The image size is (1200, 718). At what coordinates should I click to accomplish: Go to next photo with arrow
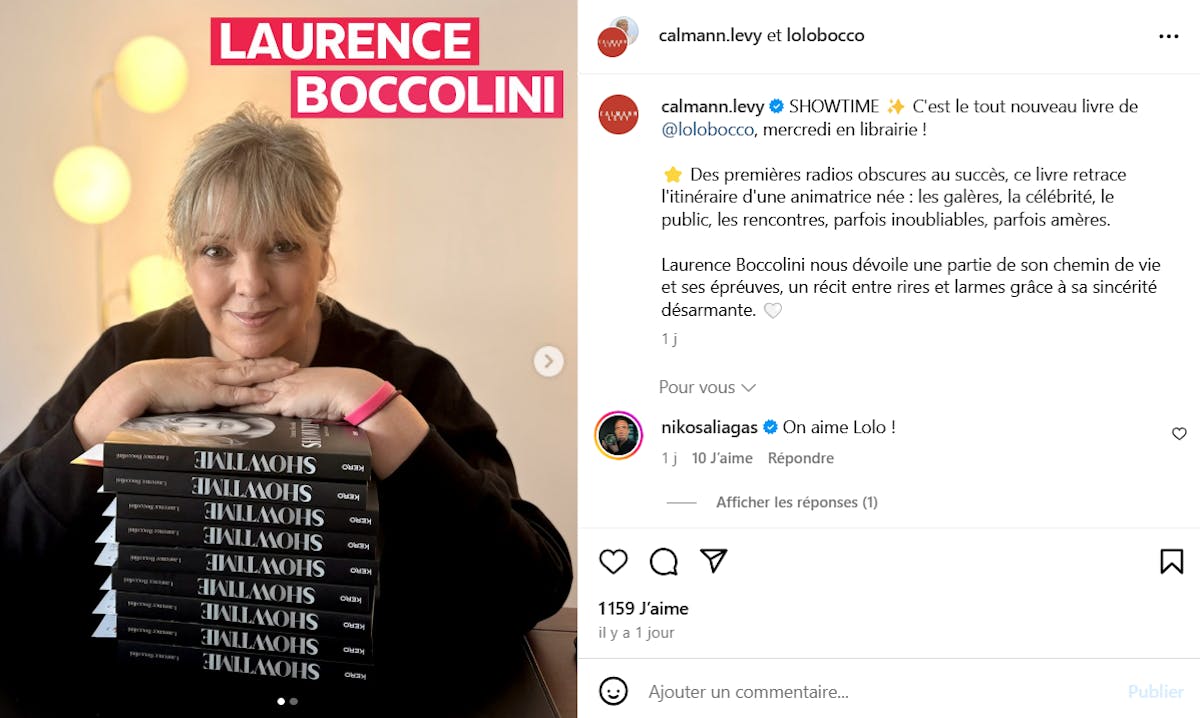coord(548,361)
